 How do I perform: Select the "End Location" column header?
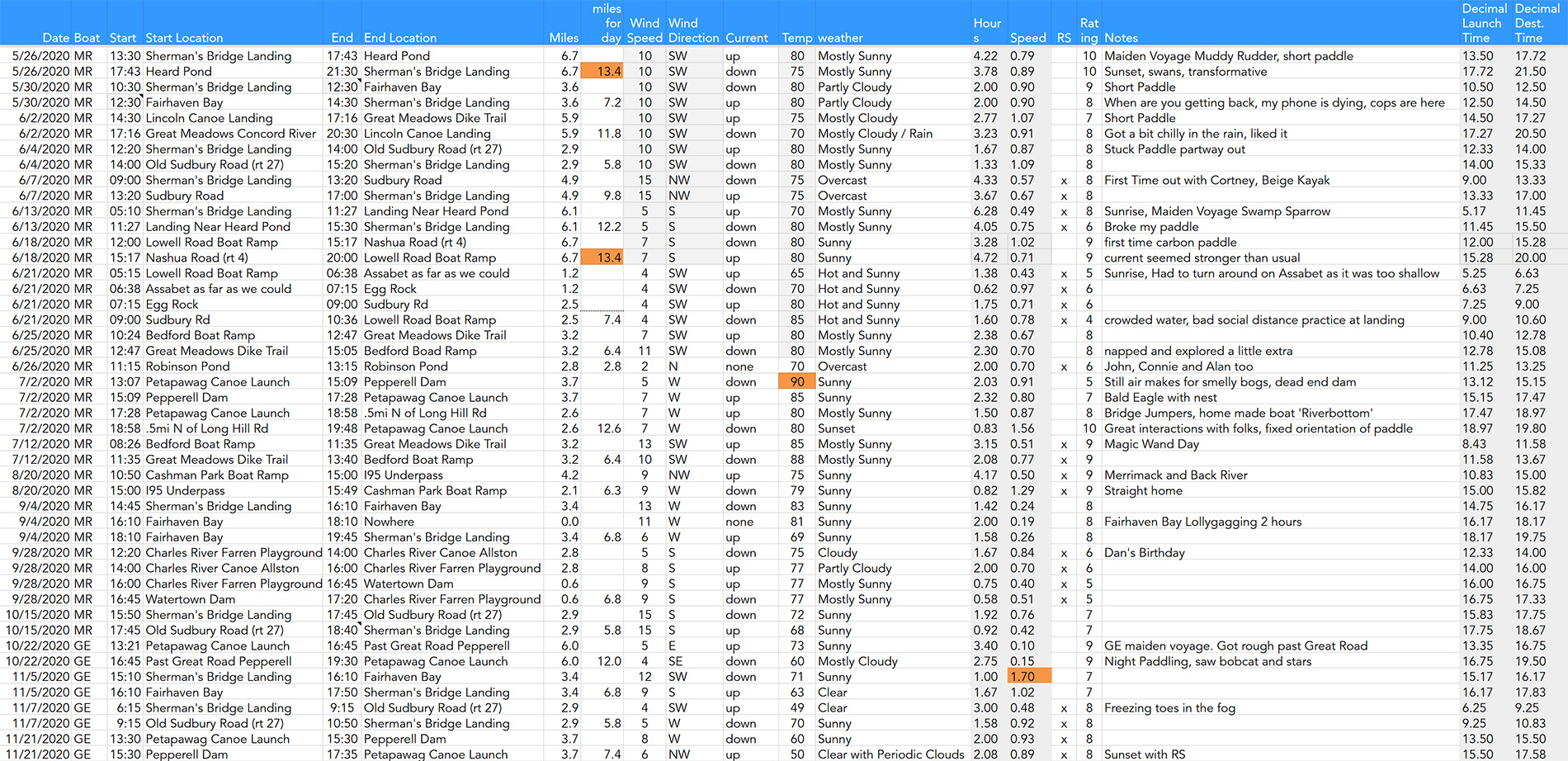pyautogui.click(x=400, y=38)
